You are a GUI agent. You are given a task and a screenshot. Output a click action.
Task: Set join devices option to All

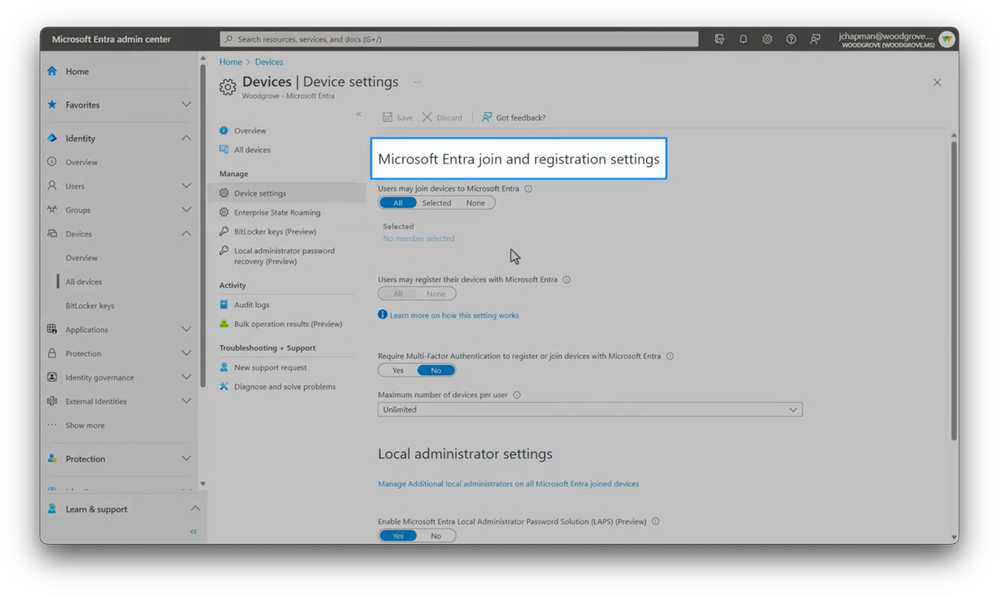[398, 203]
